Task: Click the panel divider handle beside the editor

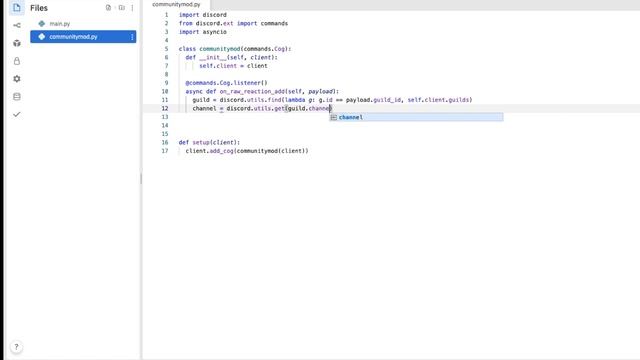Action: click(141, 178)
